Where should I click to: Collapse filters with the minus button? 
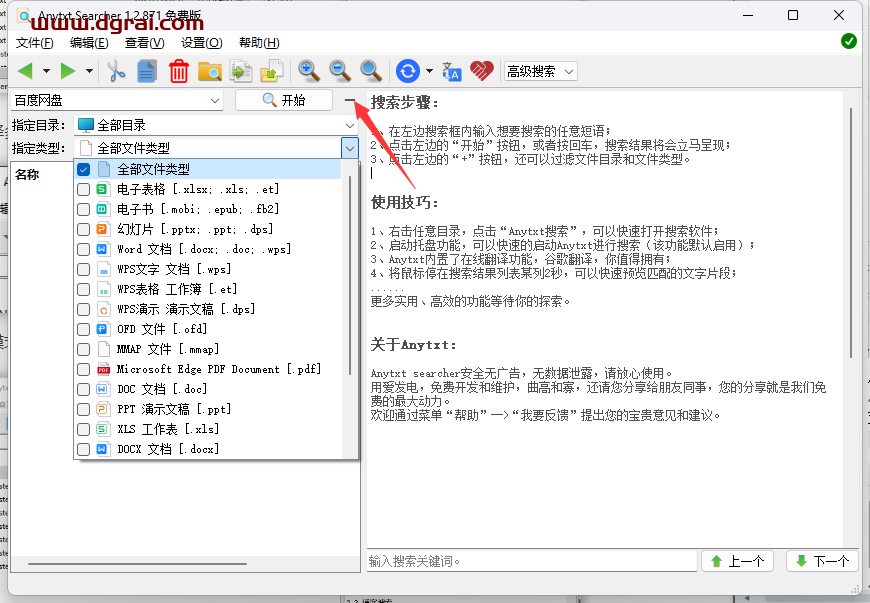(350, 100)
